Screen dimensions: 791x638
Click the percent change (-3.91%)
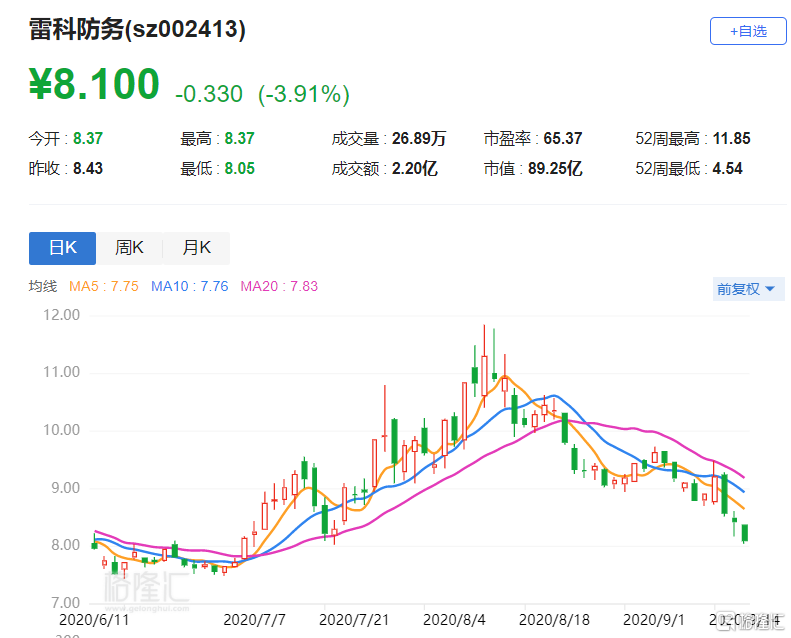304,94
